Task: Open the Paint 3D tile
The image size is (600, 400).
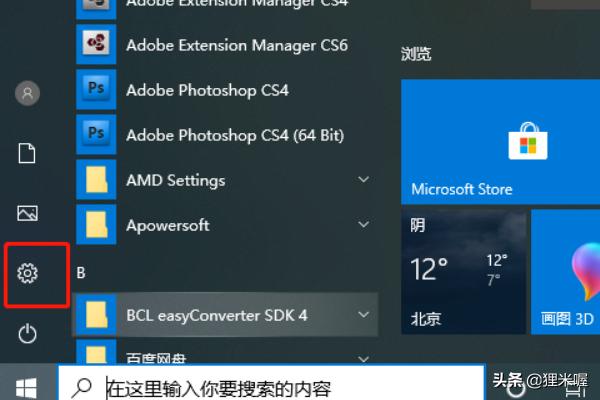Action: click(566, 272)
